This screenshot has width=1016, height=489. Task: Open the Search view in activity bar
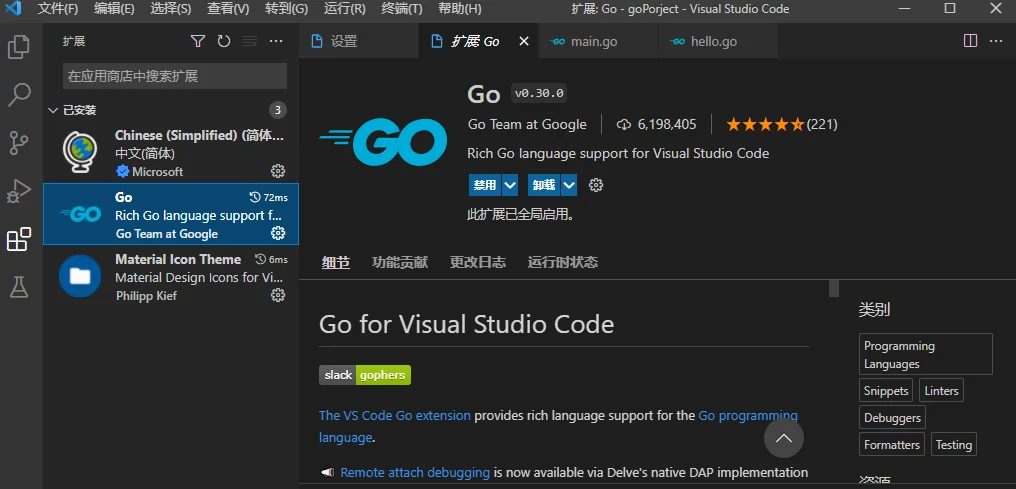18,95
